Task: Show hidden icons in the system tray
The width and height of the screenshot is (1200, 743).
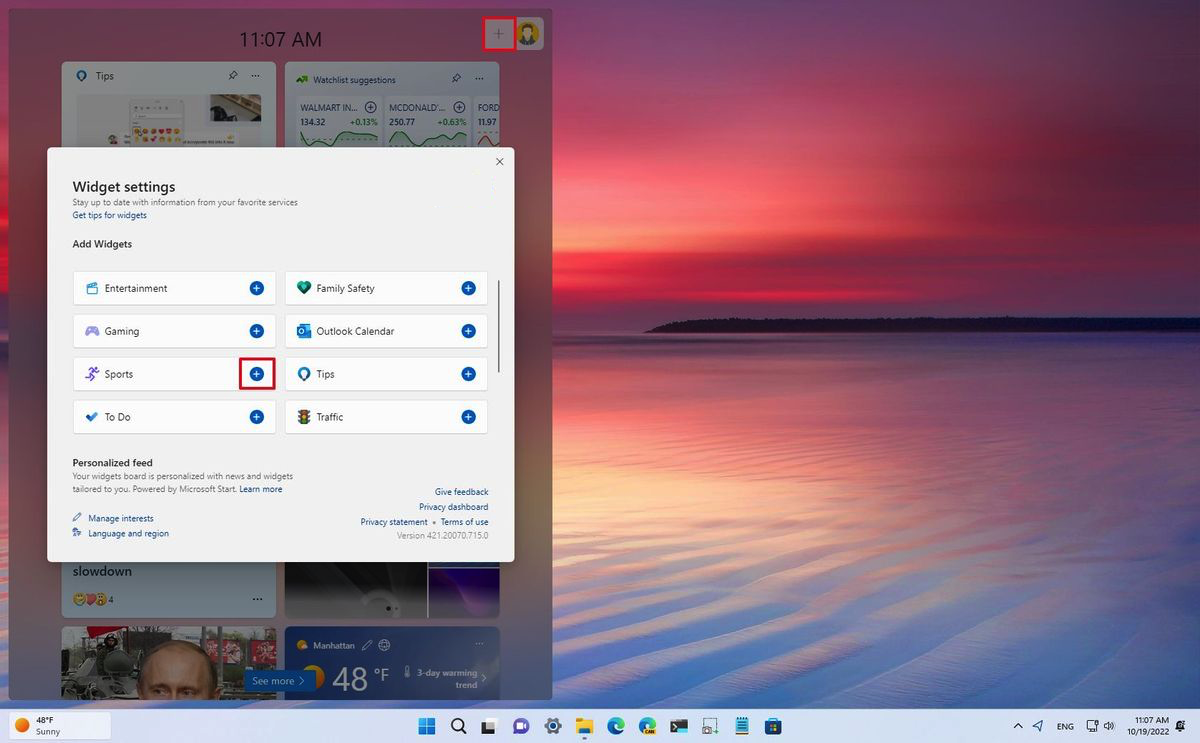Action: click(x=1018, y=726)
